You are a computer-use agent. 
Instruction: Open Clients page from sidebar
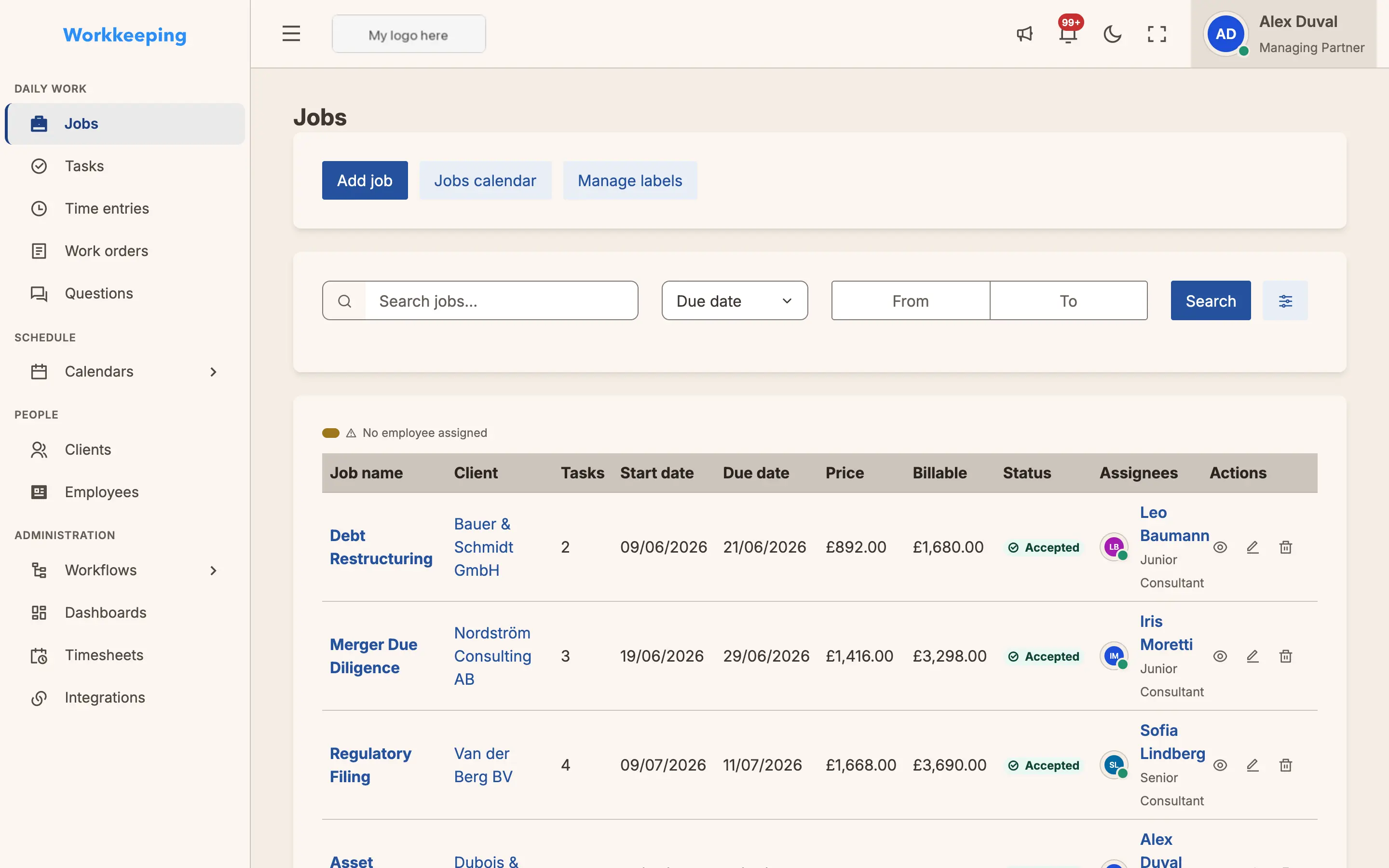tap(124, 450)
